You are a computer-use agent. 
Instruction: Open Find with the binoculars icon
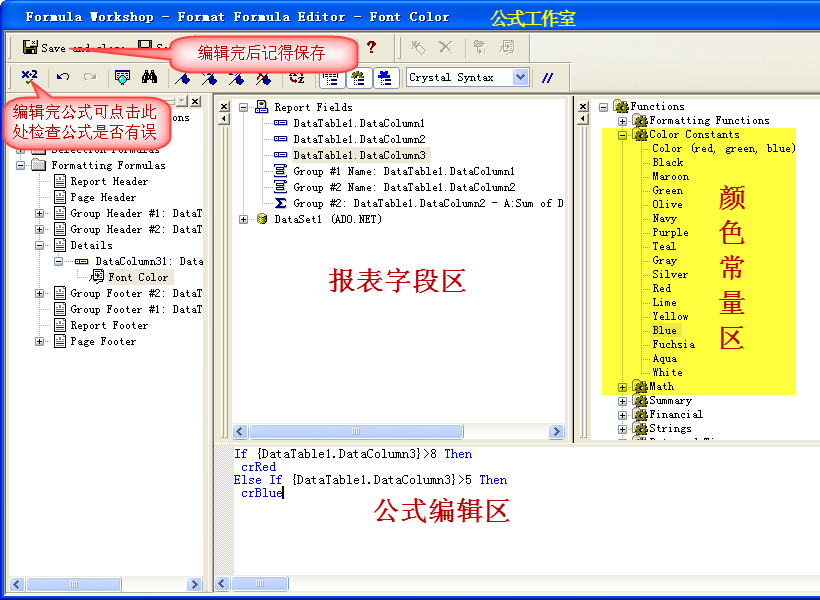pos(150,77)
